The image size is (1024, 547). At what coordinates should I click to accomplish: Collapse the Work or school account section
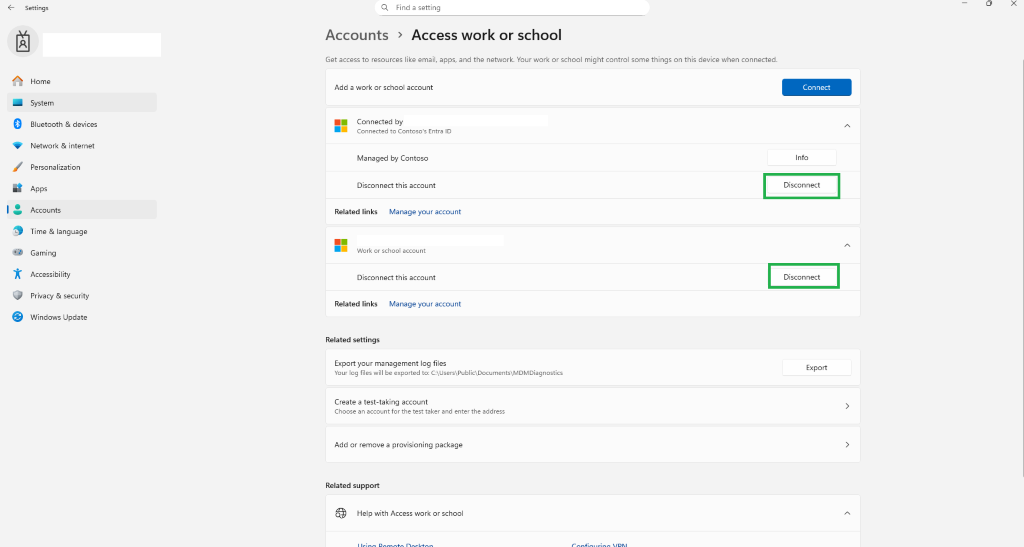[x=847, y=245]
